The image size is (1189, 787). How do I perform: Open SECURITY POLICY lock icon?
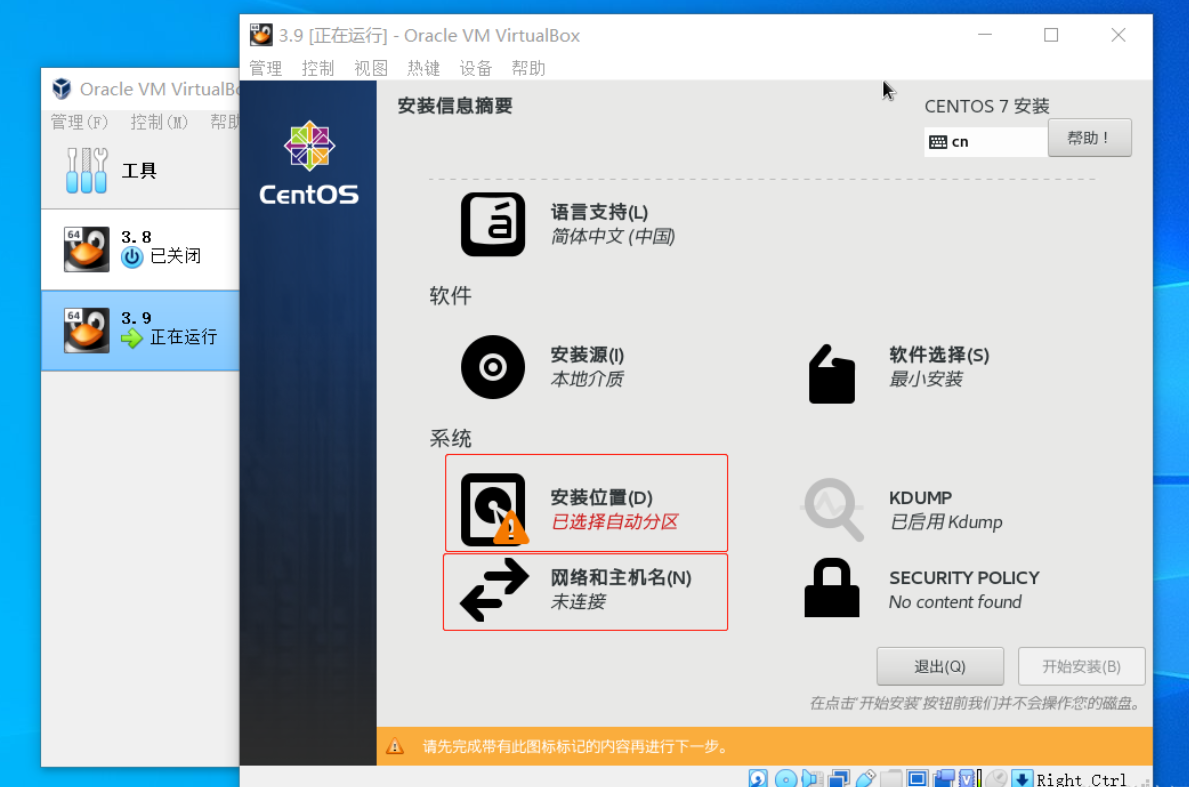832,588
